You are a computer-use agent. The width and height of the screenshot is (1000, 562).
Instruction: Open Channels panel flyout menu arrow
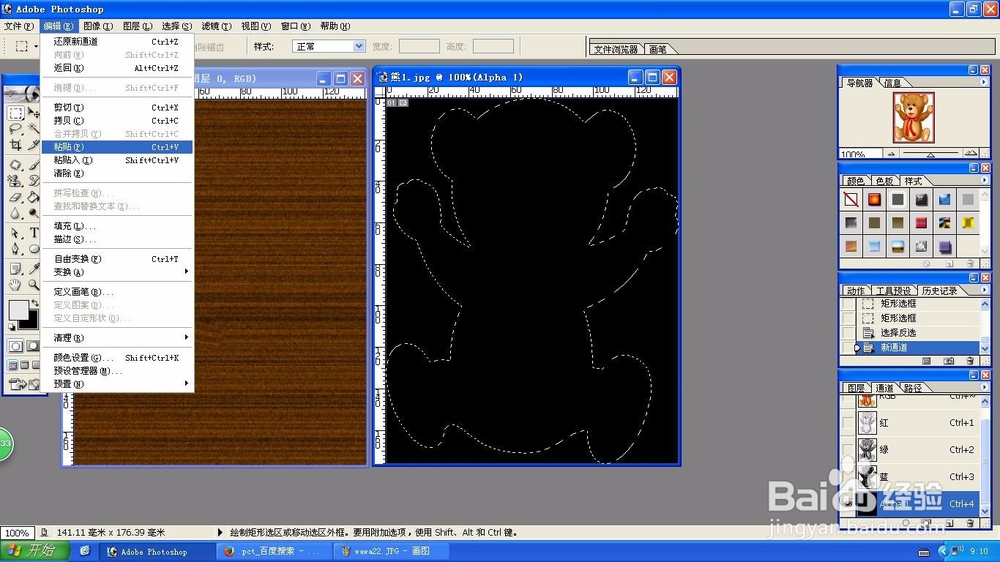point(983,387)
